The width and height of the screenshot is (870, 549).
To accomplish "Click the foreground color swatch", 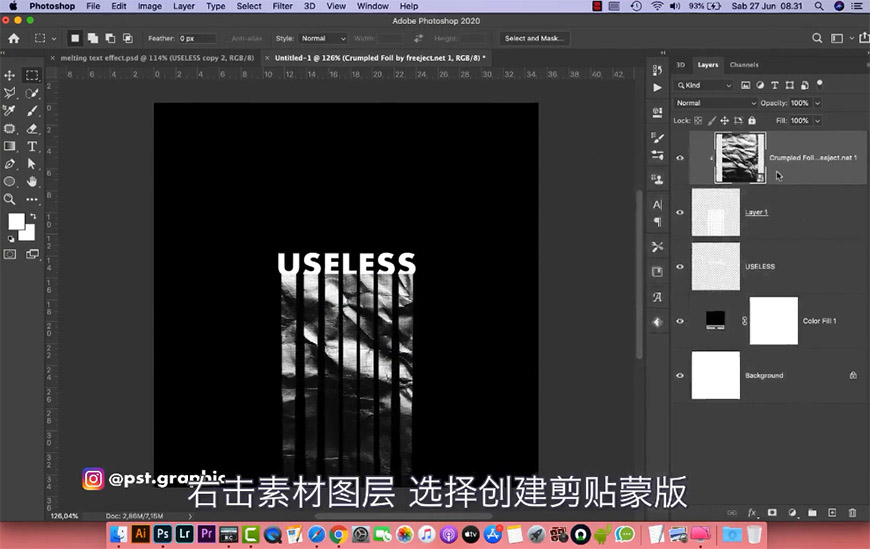I will [x=16, y=221].
